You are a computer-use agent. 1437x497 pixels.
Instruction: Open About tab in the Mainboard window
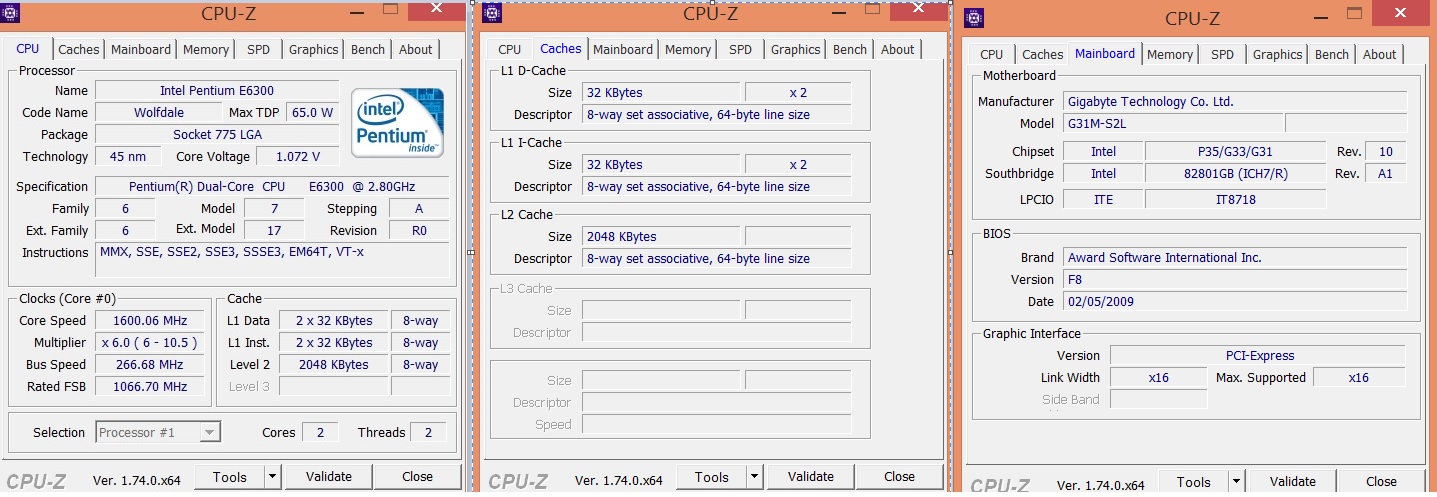pos(1379,54)
